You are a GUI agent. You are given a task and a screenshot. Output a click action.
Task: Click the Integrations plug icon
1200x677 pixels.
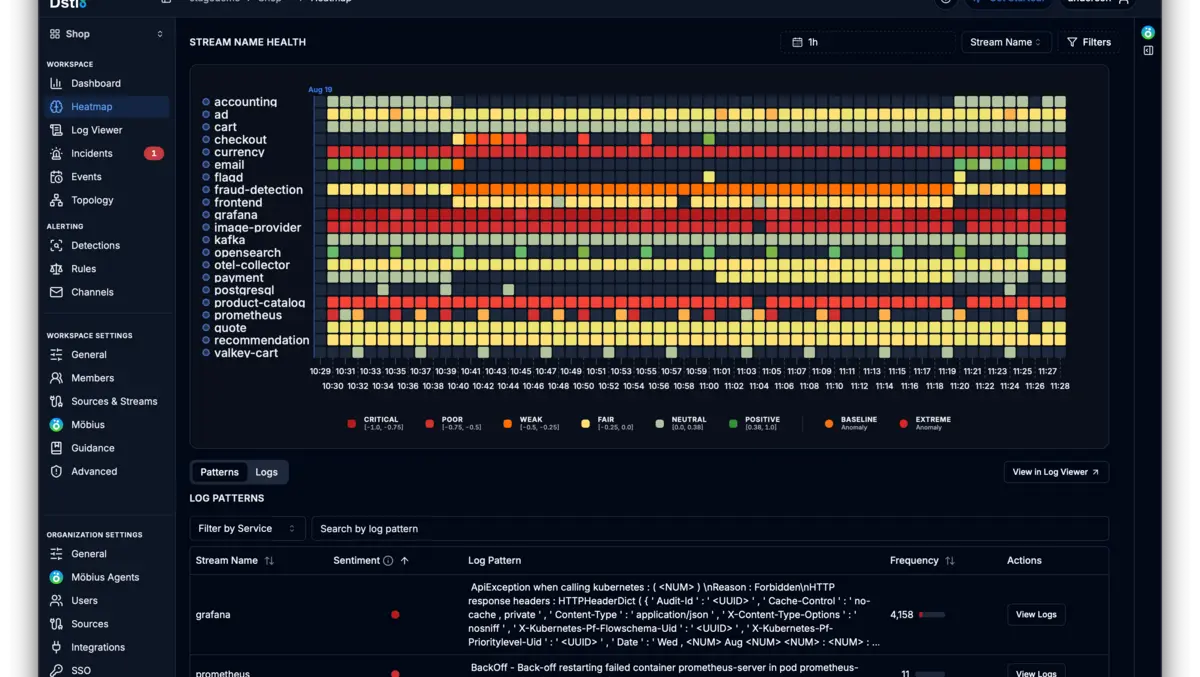pyautogui.click(x=56, y=647)
